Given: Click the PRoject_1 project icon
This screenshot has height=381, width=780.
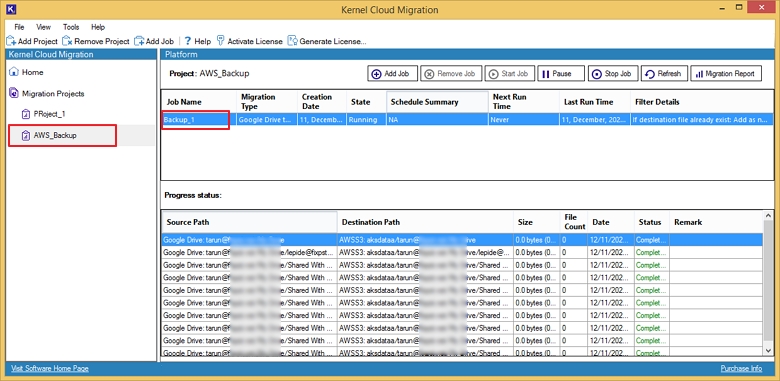Looking at the screenshot, I should pos(26,114).
